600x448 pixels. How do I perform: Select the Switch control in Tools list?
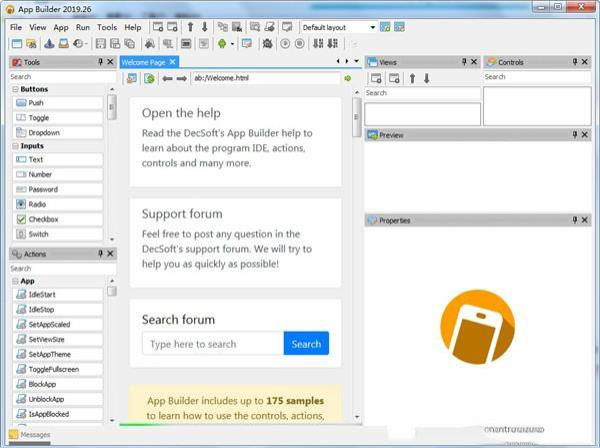click(x=38, y=234)
